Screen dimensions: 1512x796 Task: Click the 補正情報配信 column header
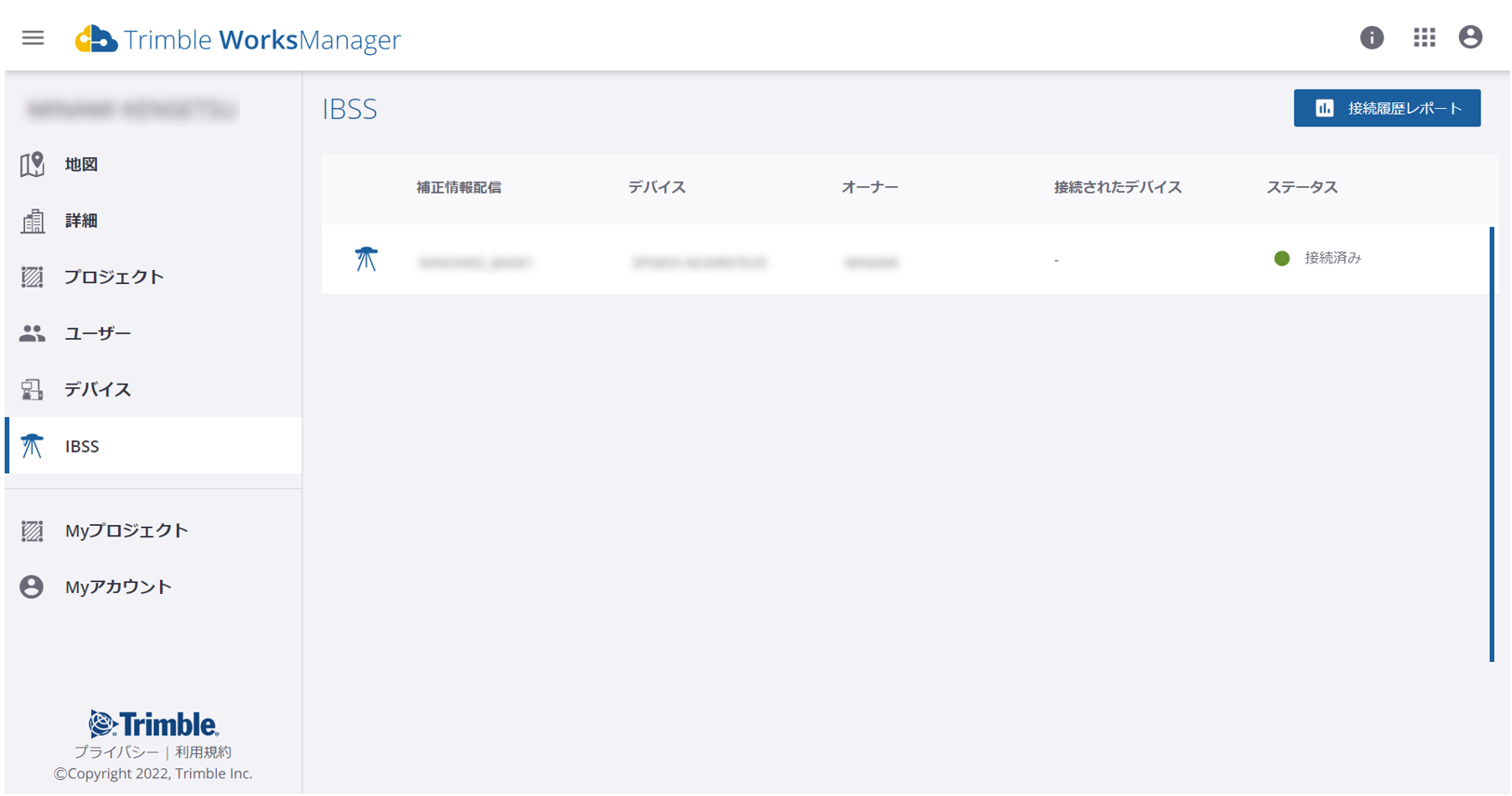[x=459, y=188]
